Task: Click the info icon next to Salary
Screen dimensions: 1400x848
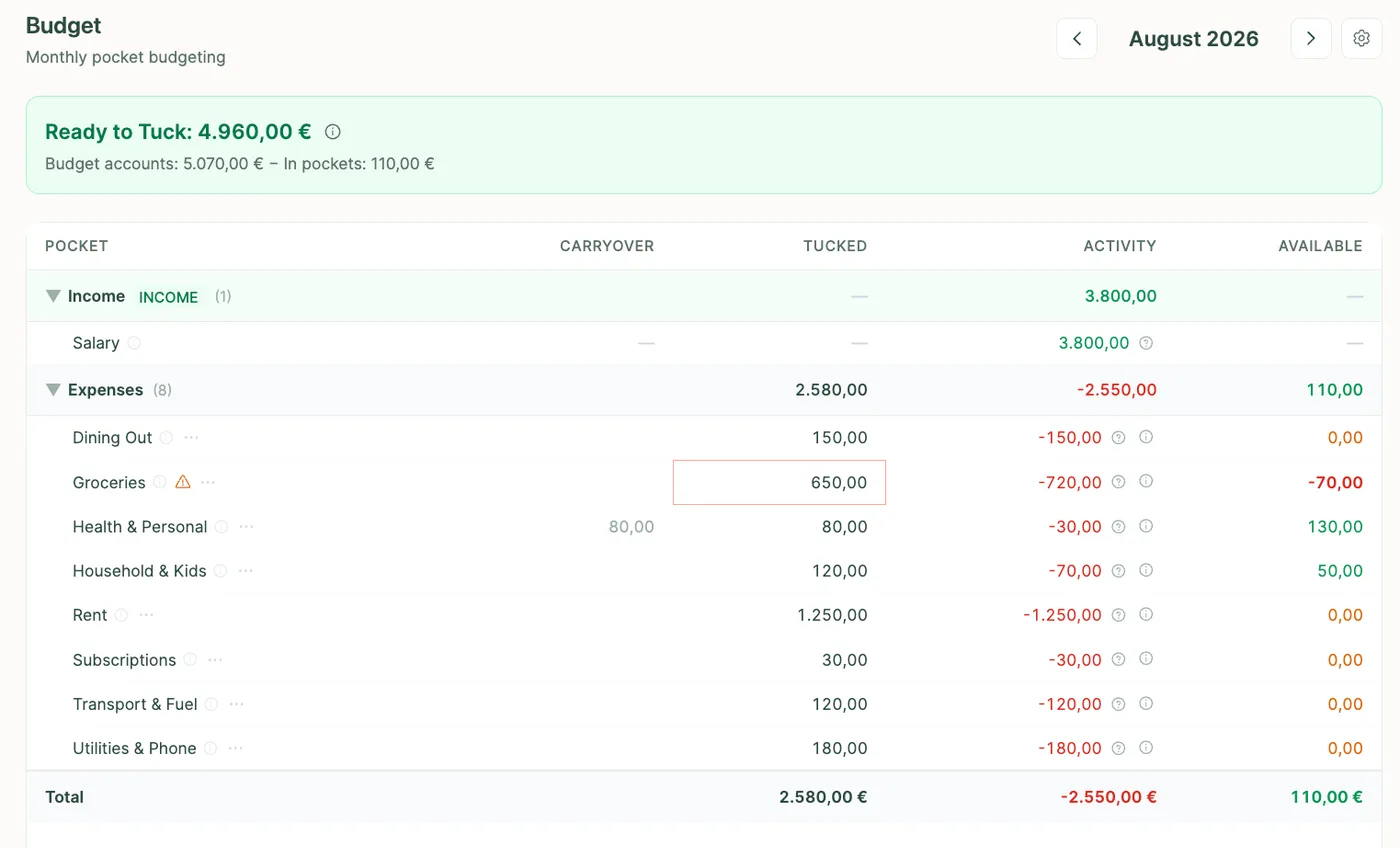Action: click(x=134, y=343)
